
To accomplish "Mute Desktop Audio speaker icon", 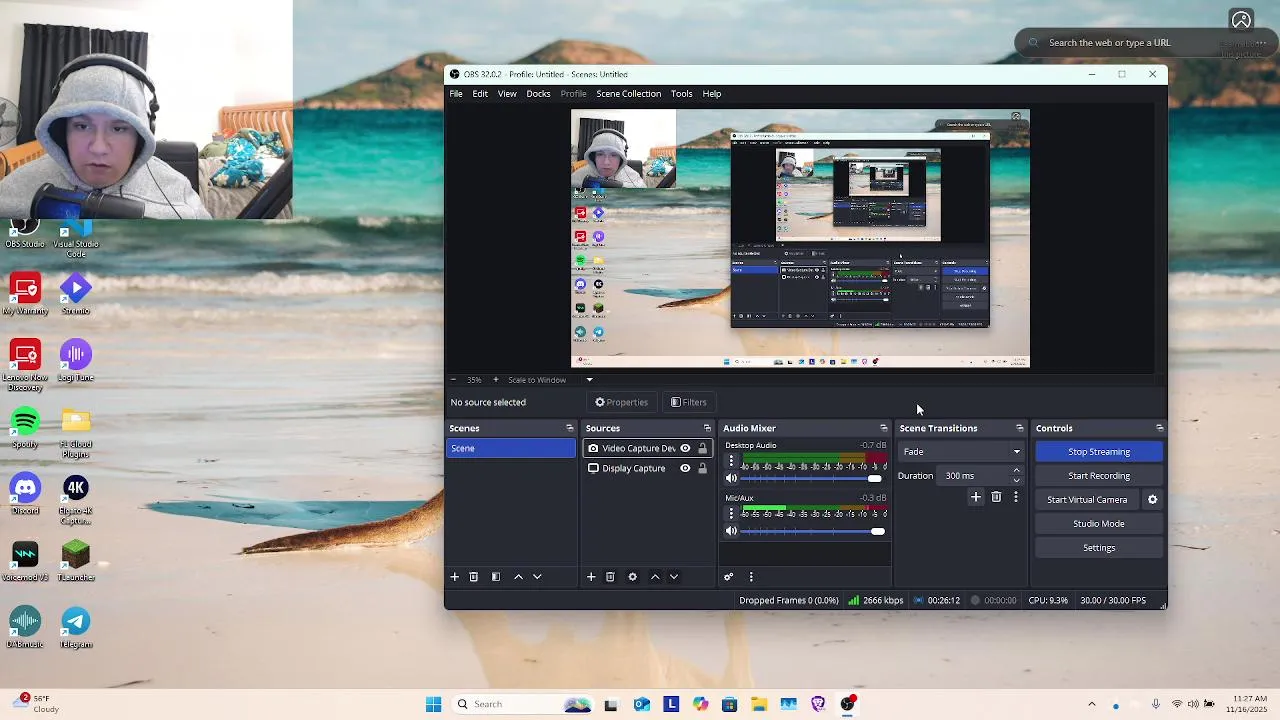I will [x=731, y=479].
